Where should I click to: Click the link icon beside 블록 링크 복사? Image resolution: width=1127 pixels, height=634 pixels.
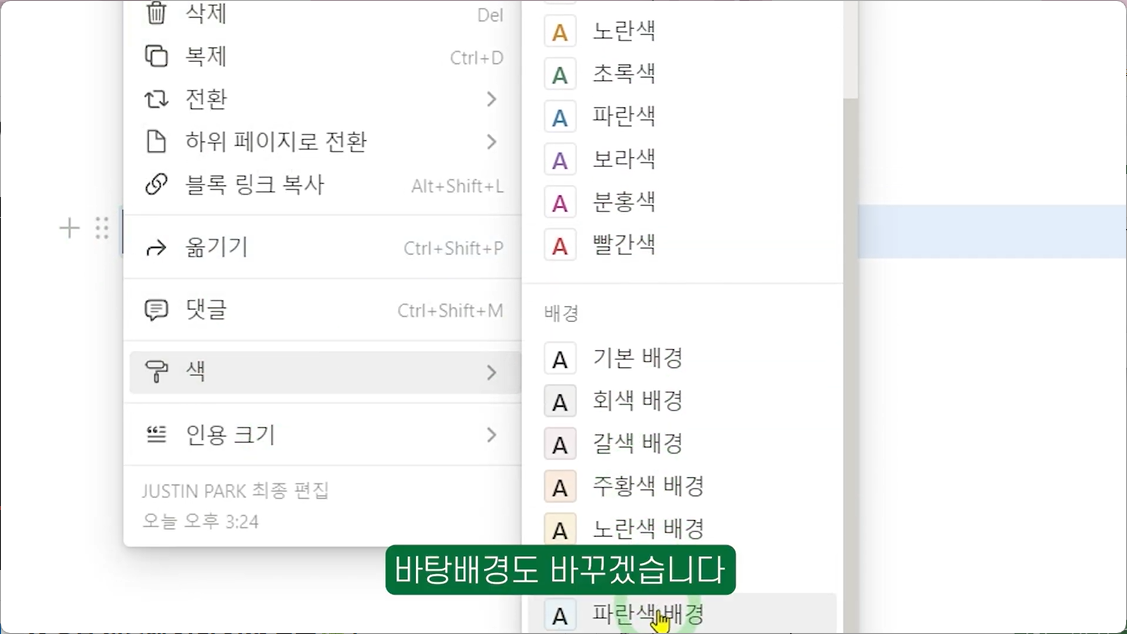[x=156, y=185]
